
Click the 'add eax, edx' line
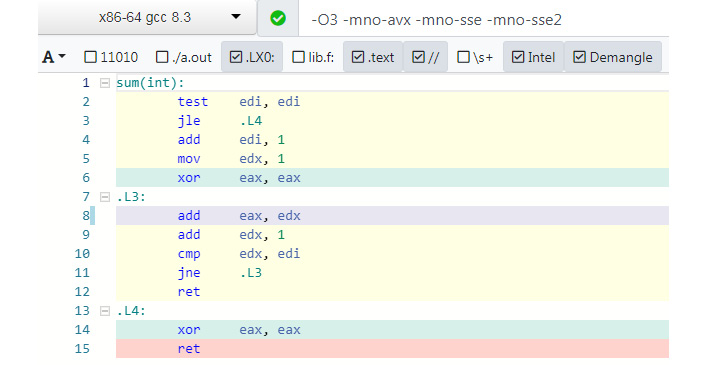[x=392, y=216]
